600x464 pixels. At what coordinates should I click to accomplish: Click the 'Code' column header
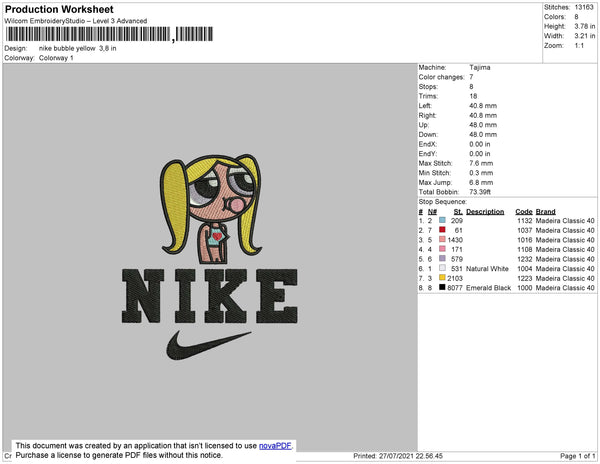click(524, 212)
